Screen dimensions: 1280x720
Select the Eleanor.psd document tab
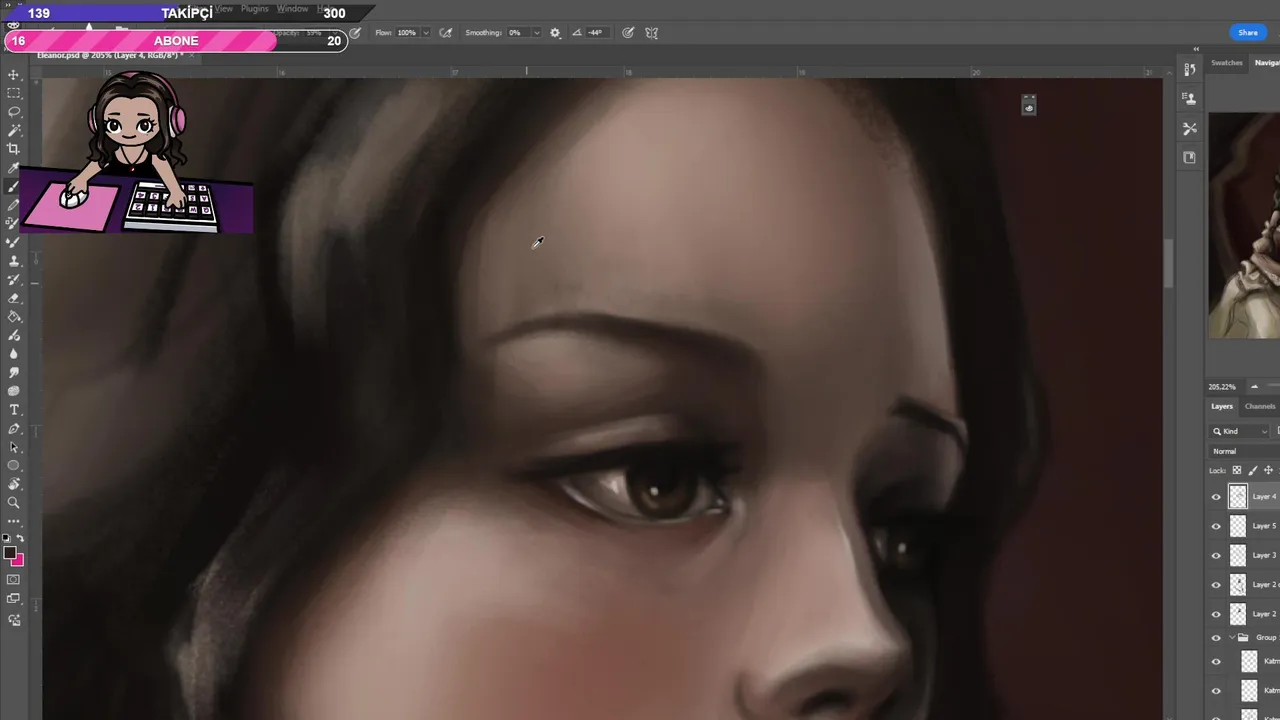pos(108,55)
